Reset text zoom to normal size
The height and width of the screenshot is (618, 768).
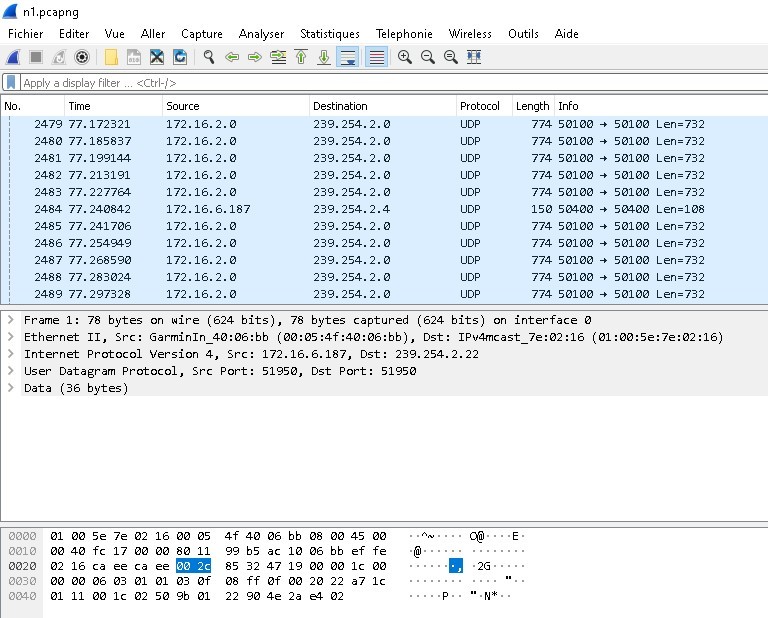tap(451, 57)
